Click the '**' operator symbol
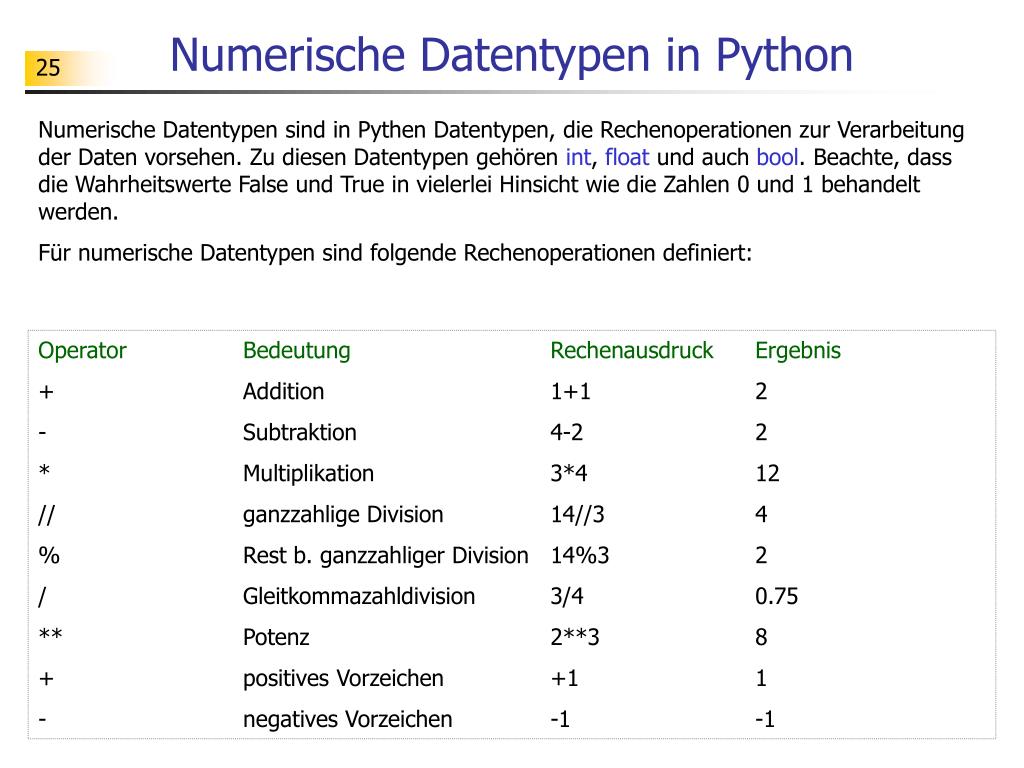Screen dimensions: 1024x768 coord(50,634)
